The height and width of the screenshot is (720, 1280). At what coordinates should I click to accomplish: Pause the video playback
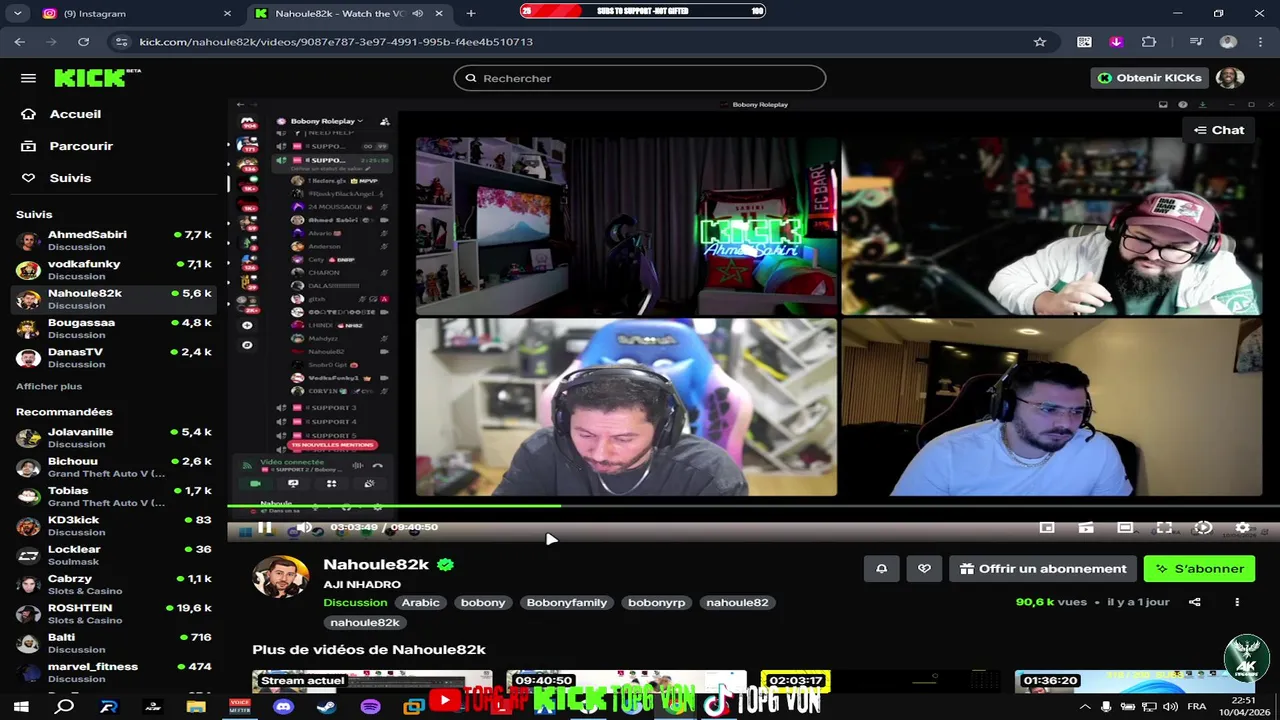264,527
